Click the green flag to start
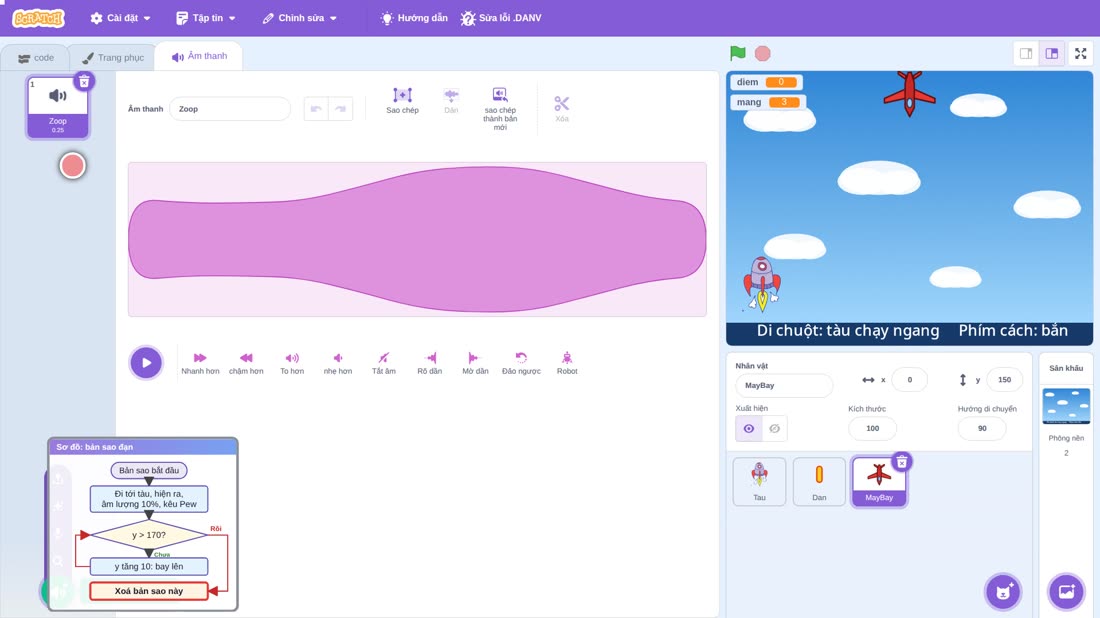Viewport: 1100px width, 618px height. point(737,53)
